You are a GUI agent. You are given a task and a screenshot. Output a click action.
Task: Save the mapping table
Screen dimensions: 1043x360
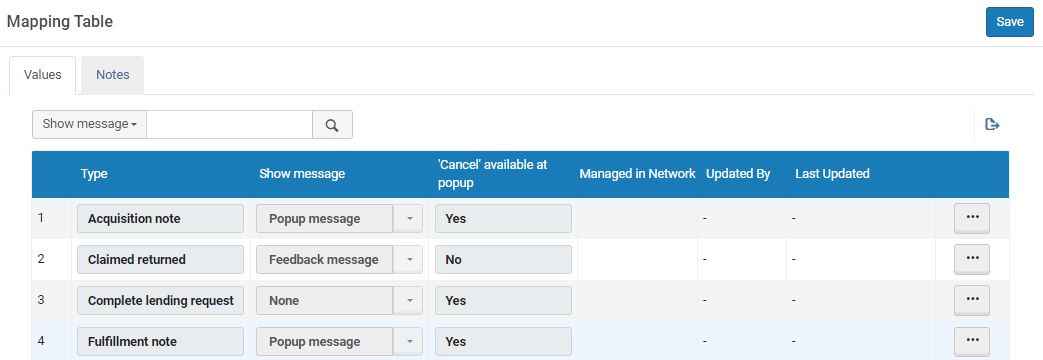1010,22
